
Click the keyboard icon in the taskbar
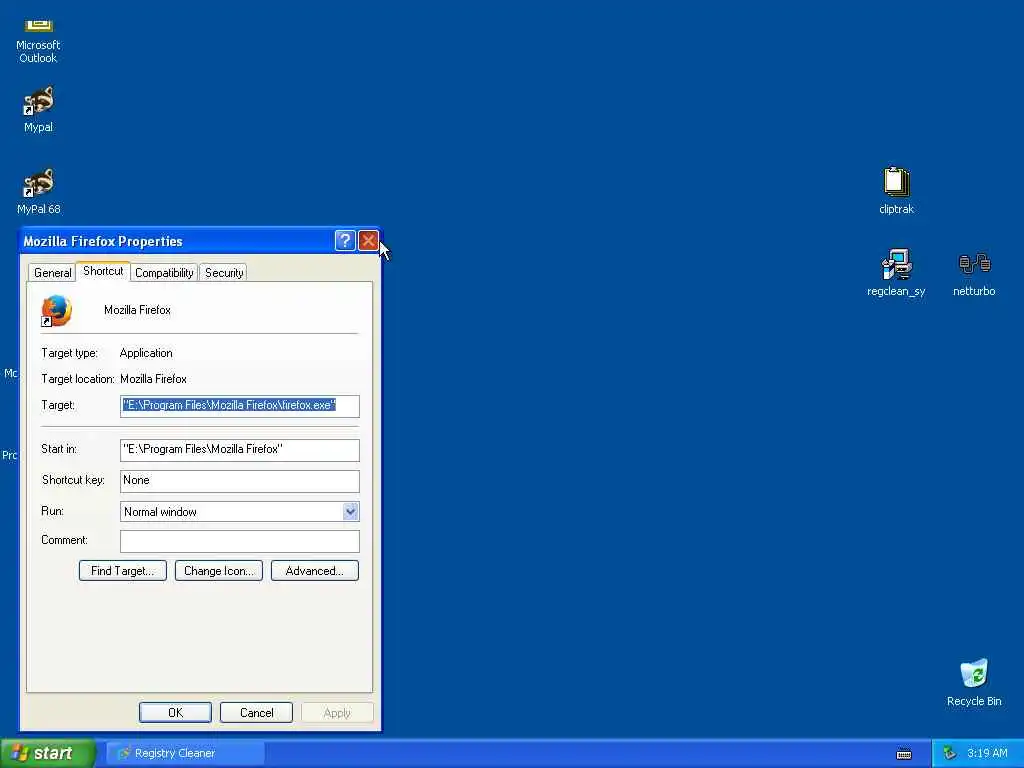(904, 754)
